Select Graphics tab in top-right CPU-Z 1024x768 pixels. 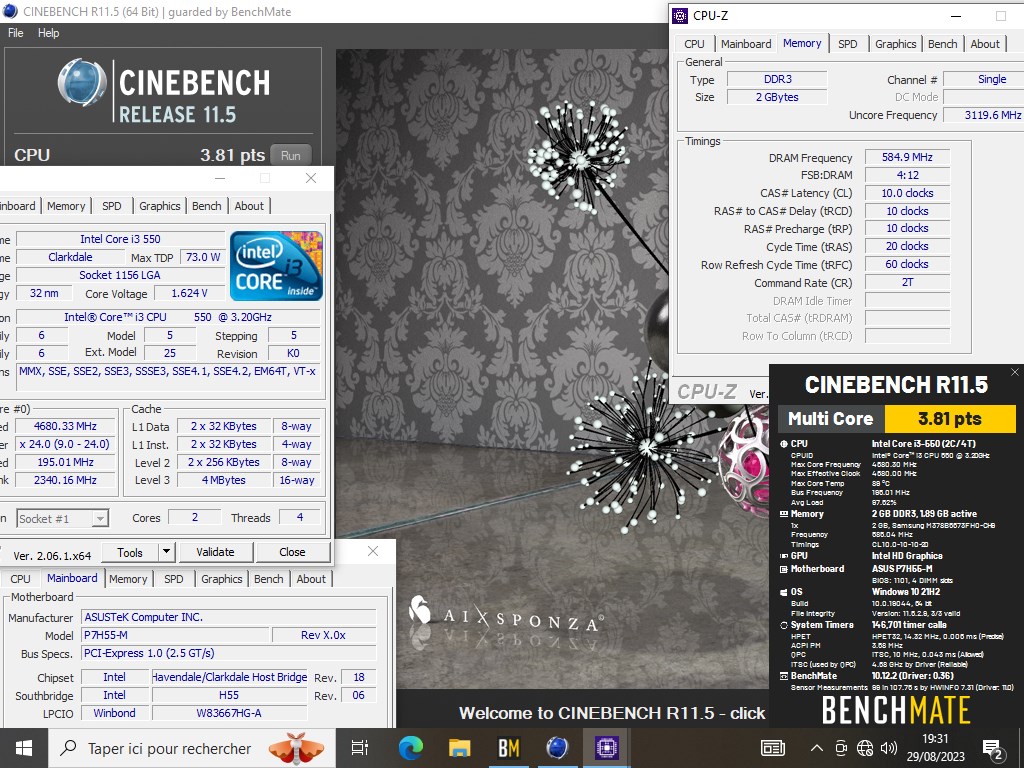895,44
